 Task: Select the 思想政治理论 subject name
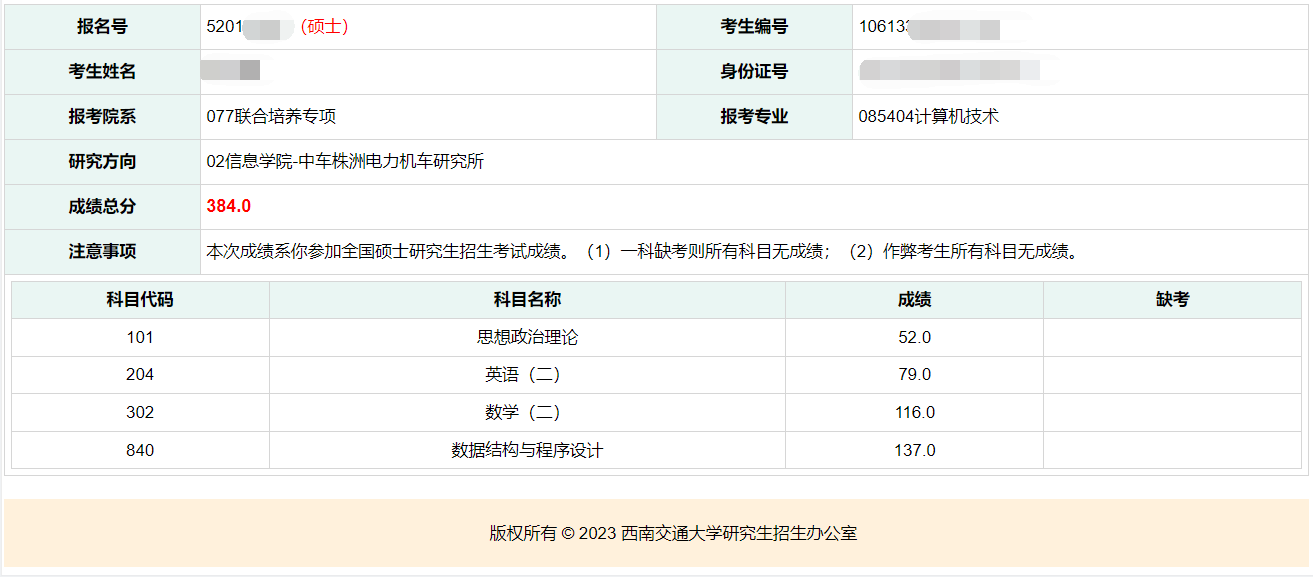527,338
